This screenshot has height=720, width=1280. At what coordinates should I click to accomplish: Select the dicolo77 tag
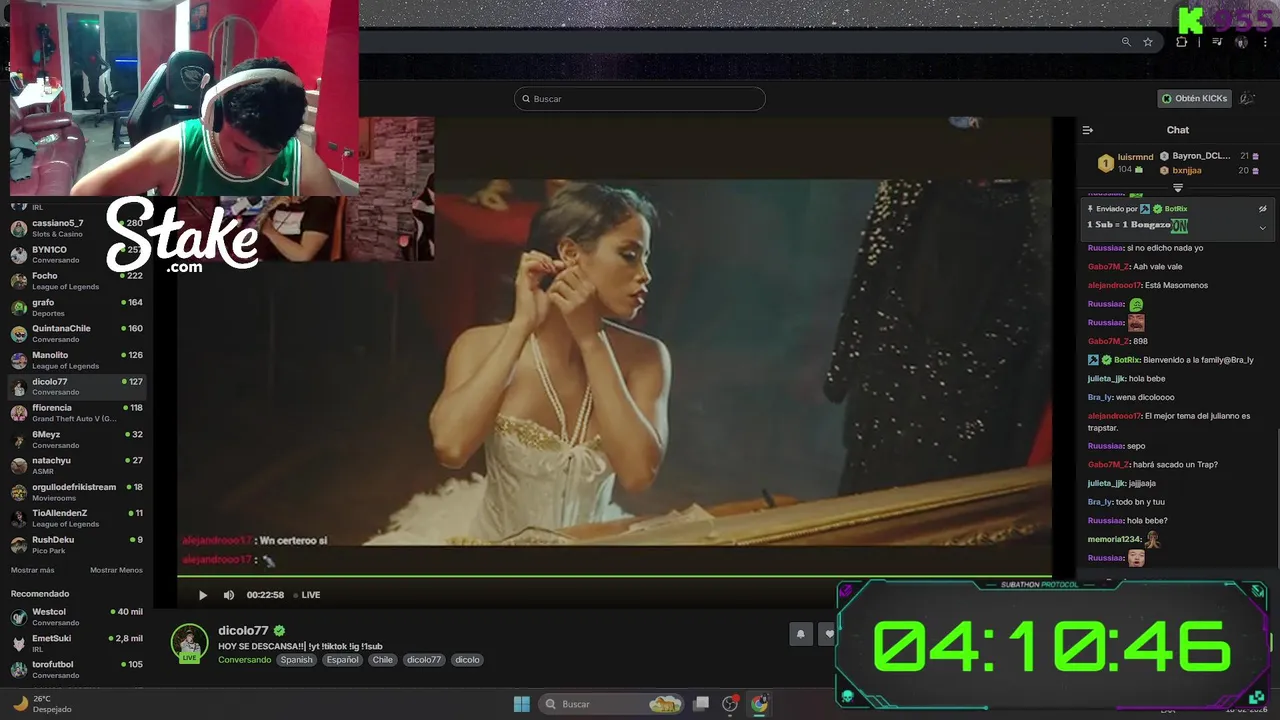pyautogui.click(x=424, y=660)
